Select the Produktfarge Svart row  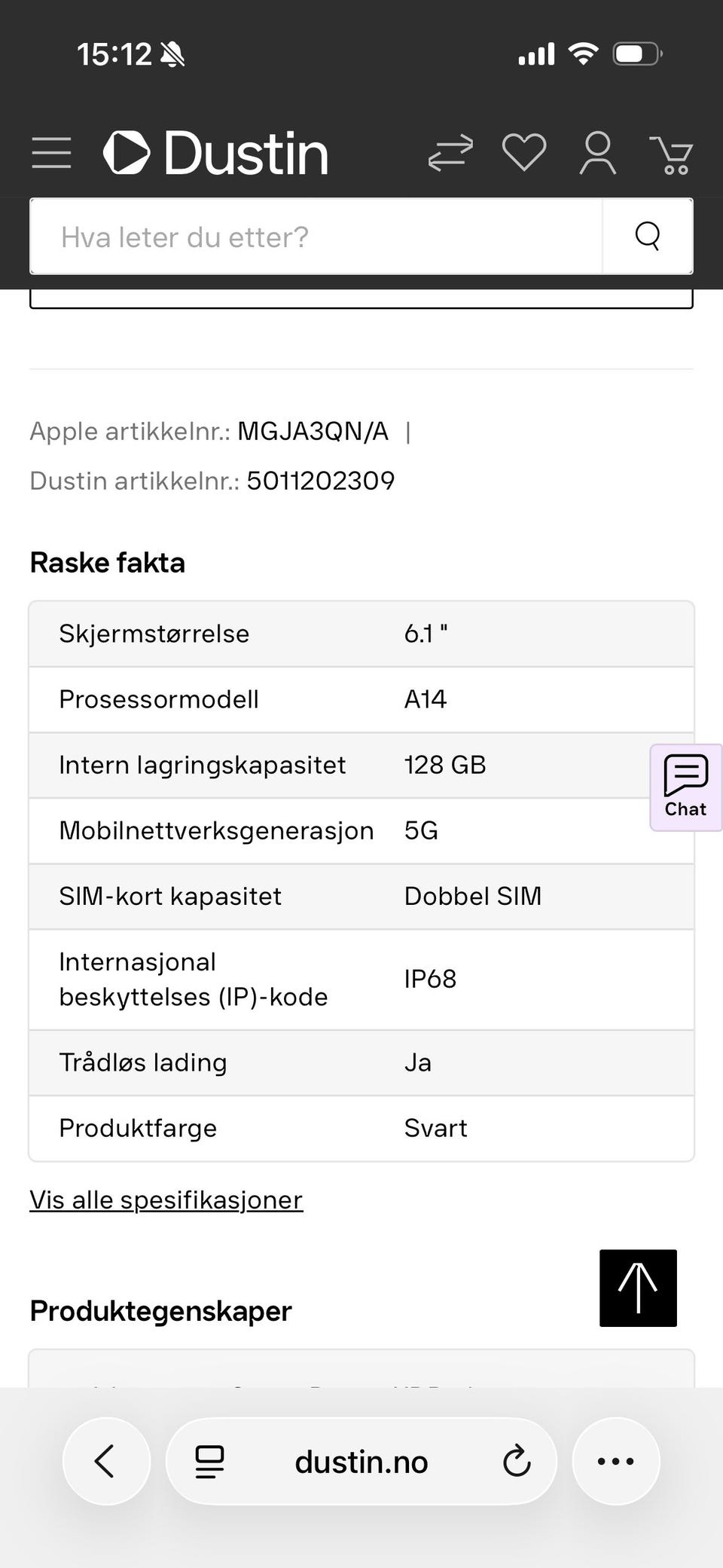[x=361, y=1128]
